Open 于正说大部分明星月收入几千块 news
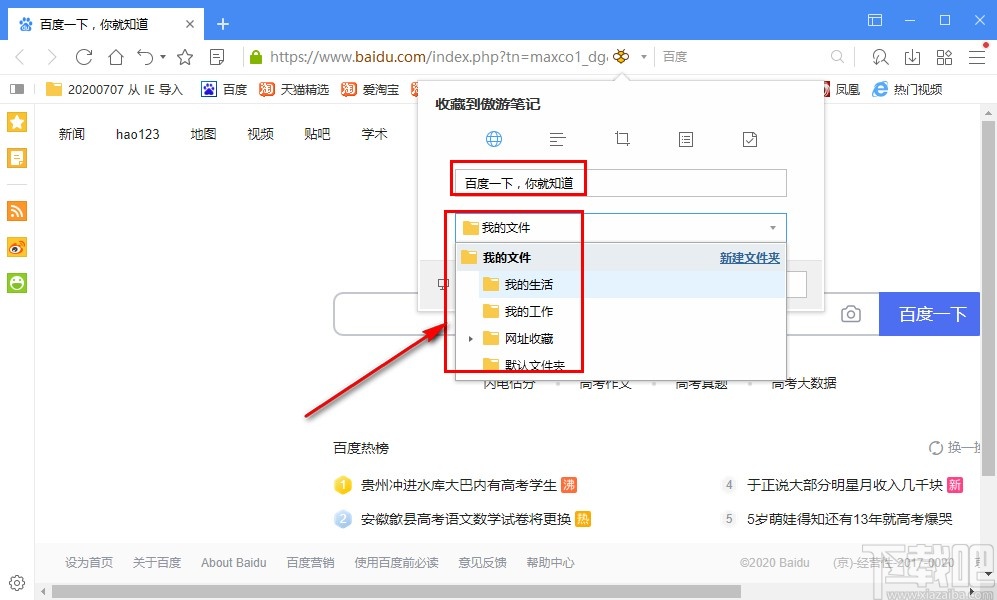The width and height of the screenshot is (997, 600). [844, 486]
